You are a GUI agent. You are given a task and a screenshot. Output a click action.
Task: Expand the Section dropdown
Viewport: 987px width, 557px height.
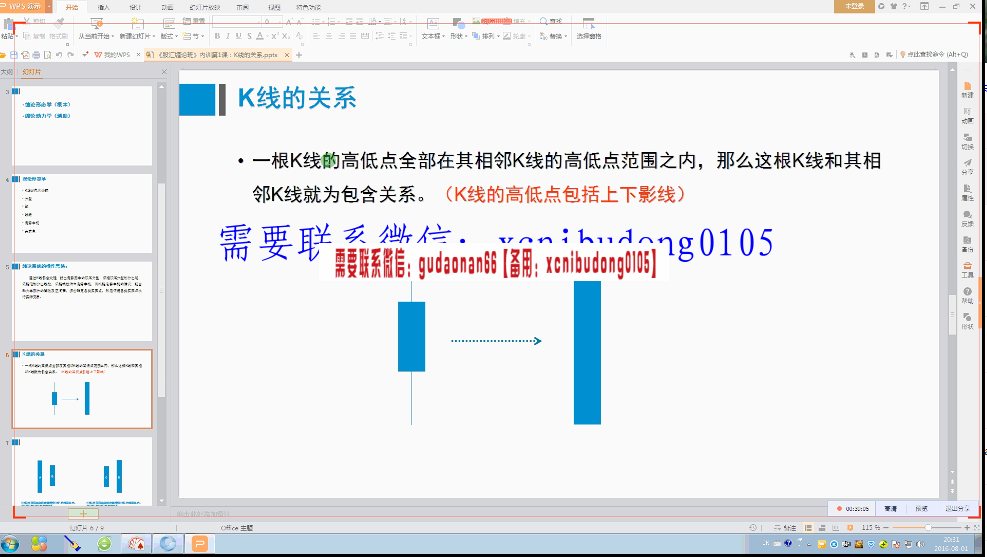(x=193, y=37)
